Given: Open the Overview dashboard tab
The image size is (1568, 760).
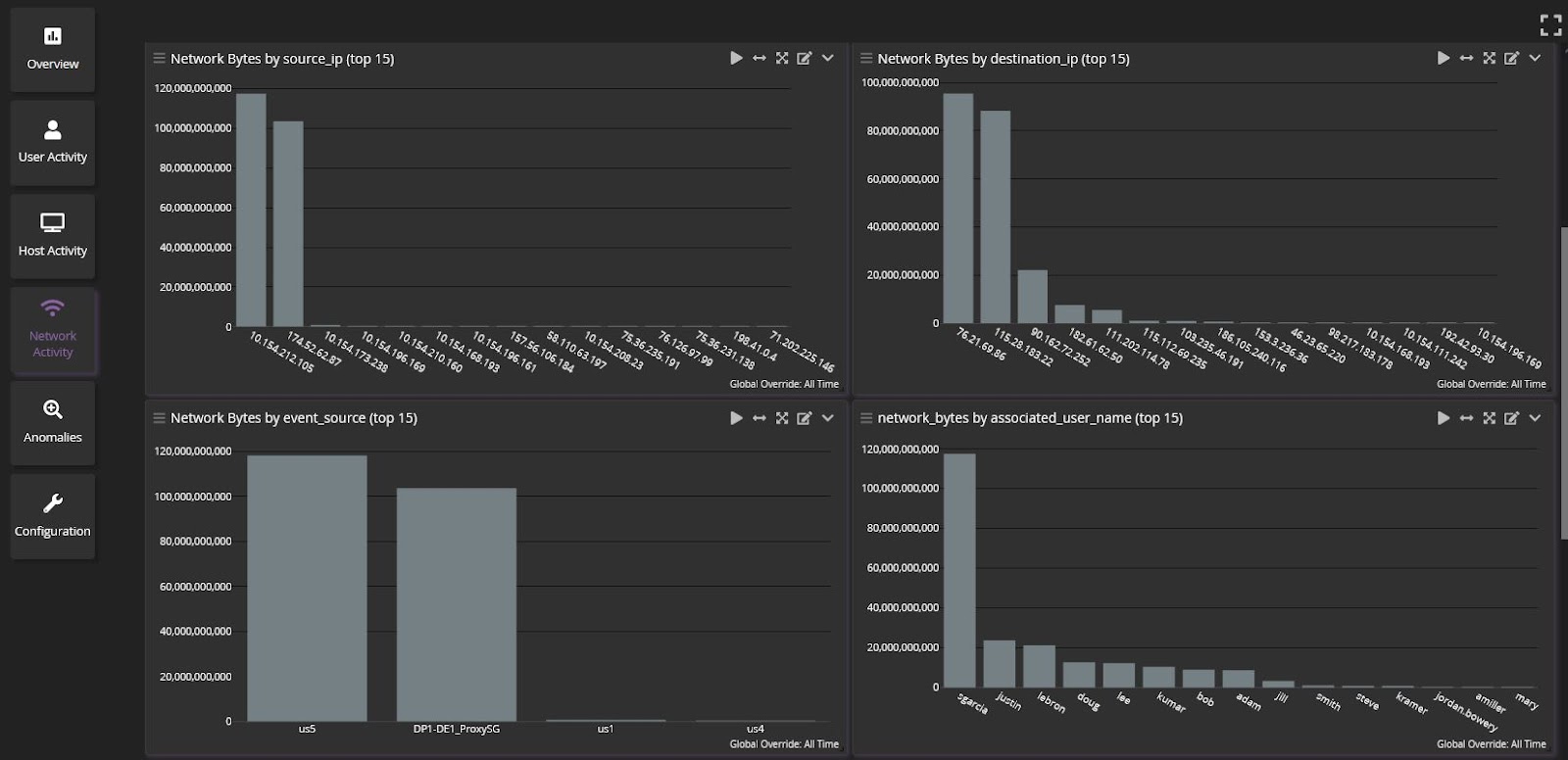Looking at the screenshot, I should [53, 49].
